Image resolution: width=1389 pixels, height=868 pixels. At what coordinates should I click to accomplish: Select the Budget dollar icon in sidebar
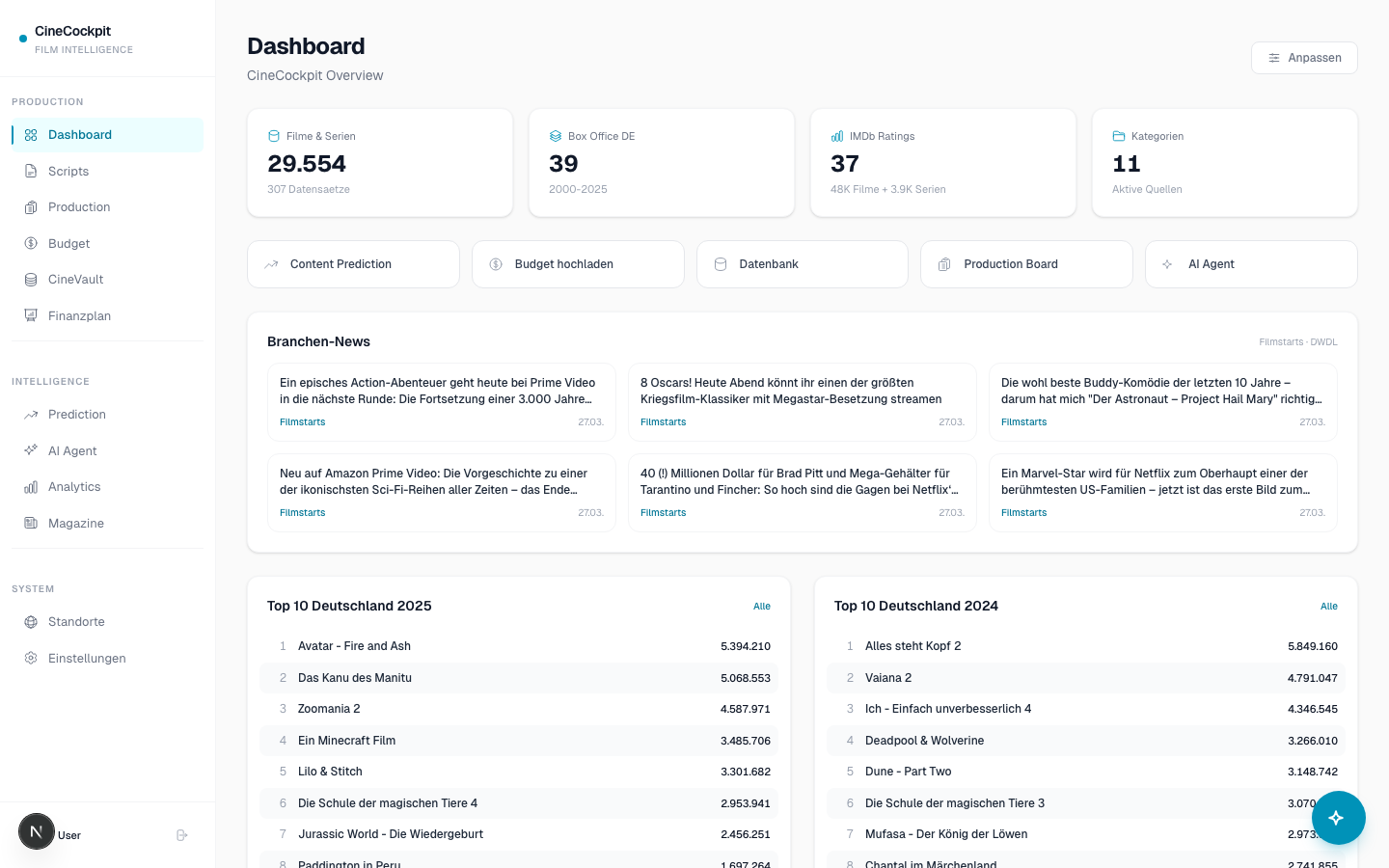31,244
